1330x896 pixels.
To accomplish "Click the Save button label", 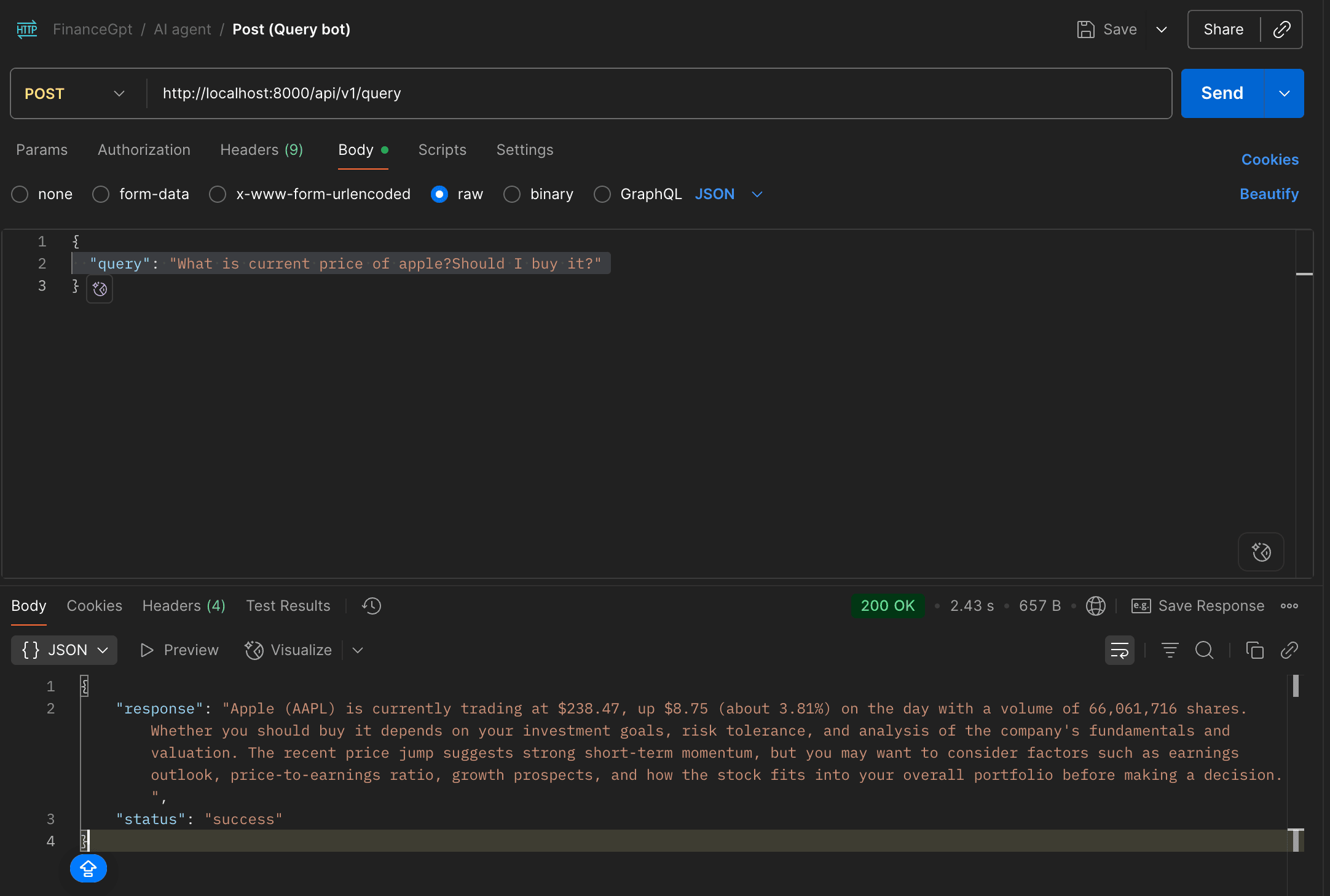I will click(1120, 29).
